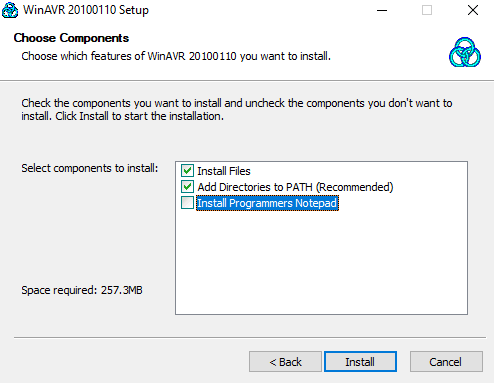Open the WinAVR system menu icon in title bar
Image resolution: width=494 pixels, height=383 pixels.
point(10,10)
